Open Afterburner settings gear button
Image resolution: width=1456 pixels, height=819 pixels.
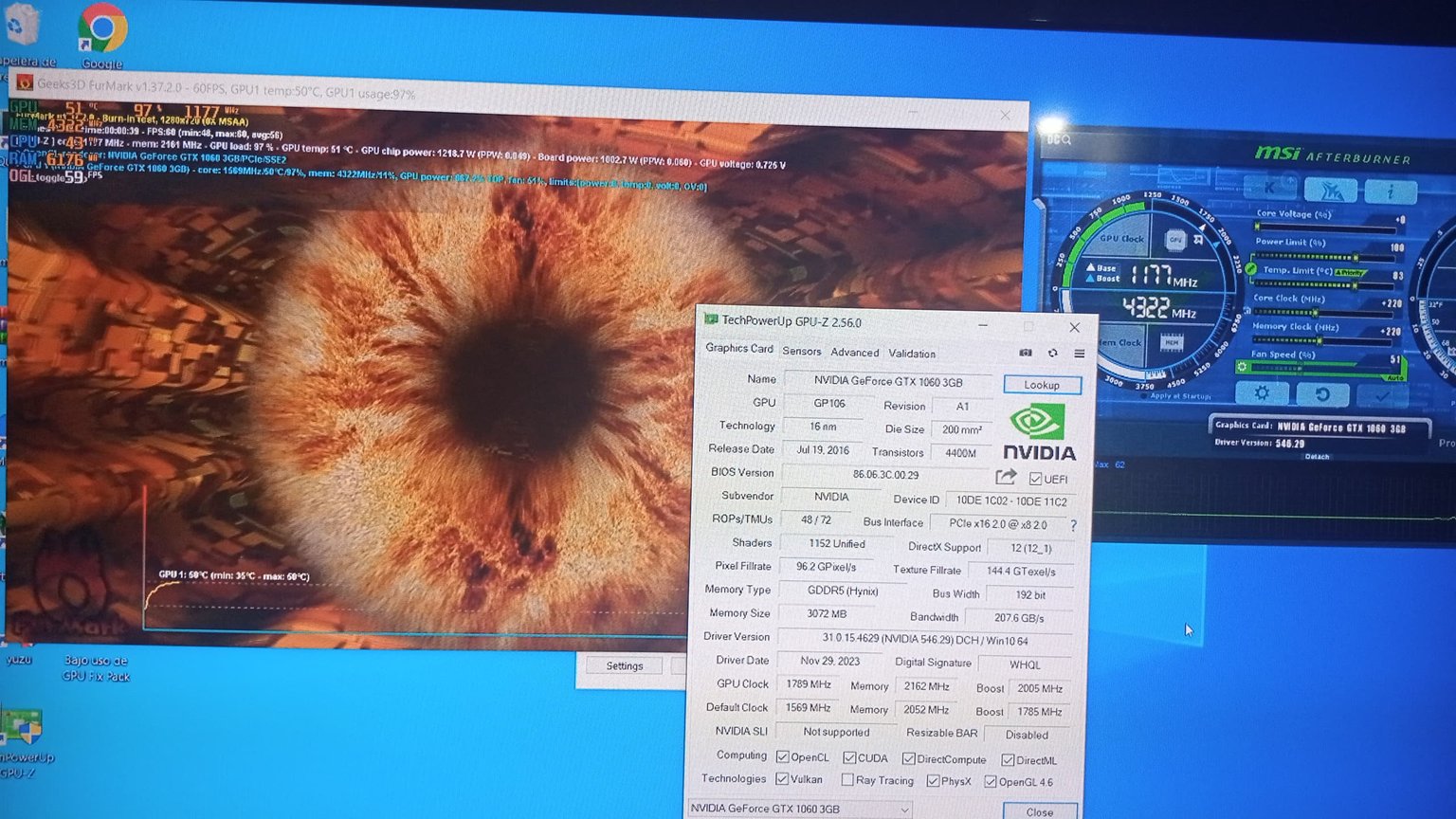(1262, 393)
